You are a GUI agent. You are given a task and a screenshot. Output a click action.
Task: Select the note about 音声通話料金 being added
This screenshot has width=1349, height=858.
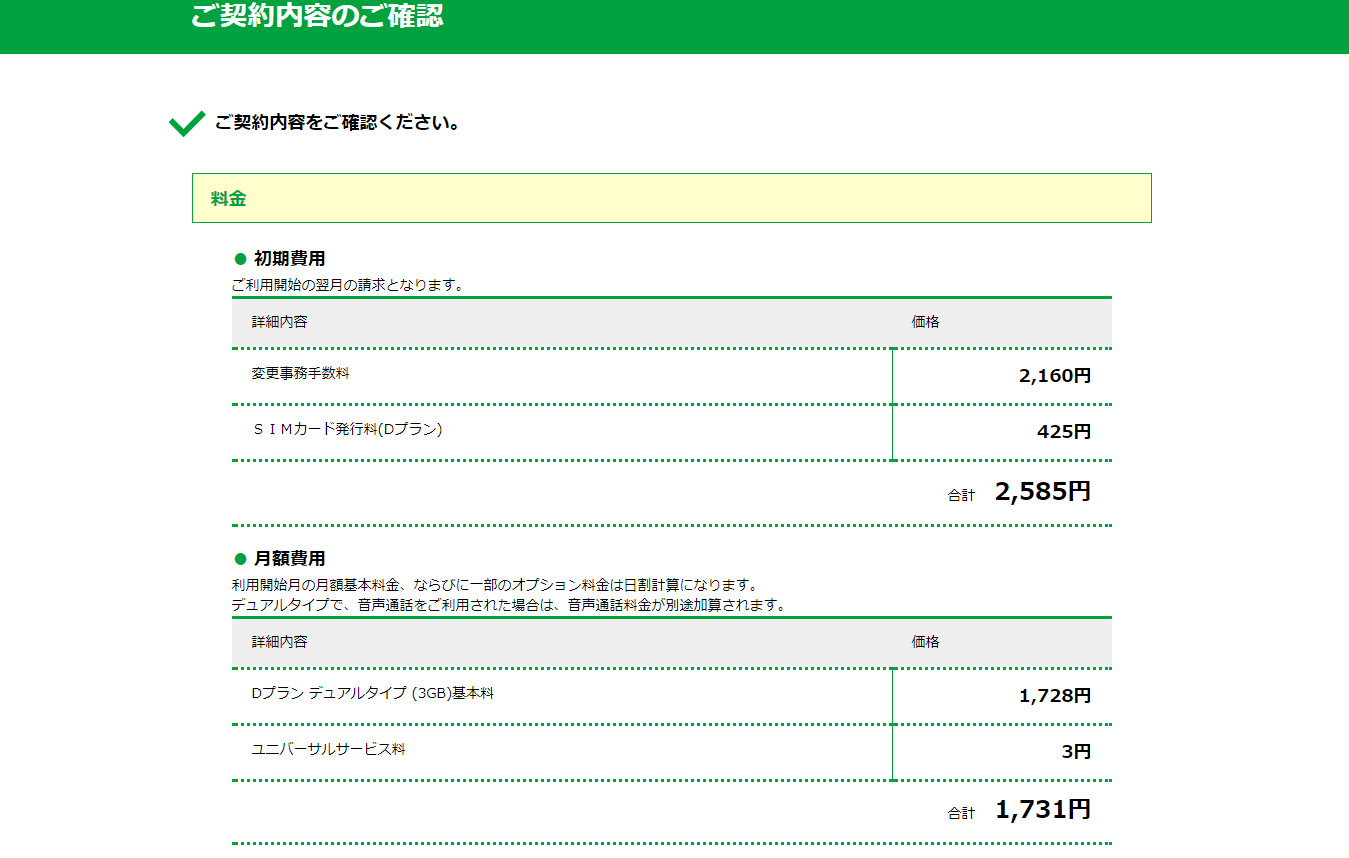[x=509, y=605]
